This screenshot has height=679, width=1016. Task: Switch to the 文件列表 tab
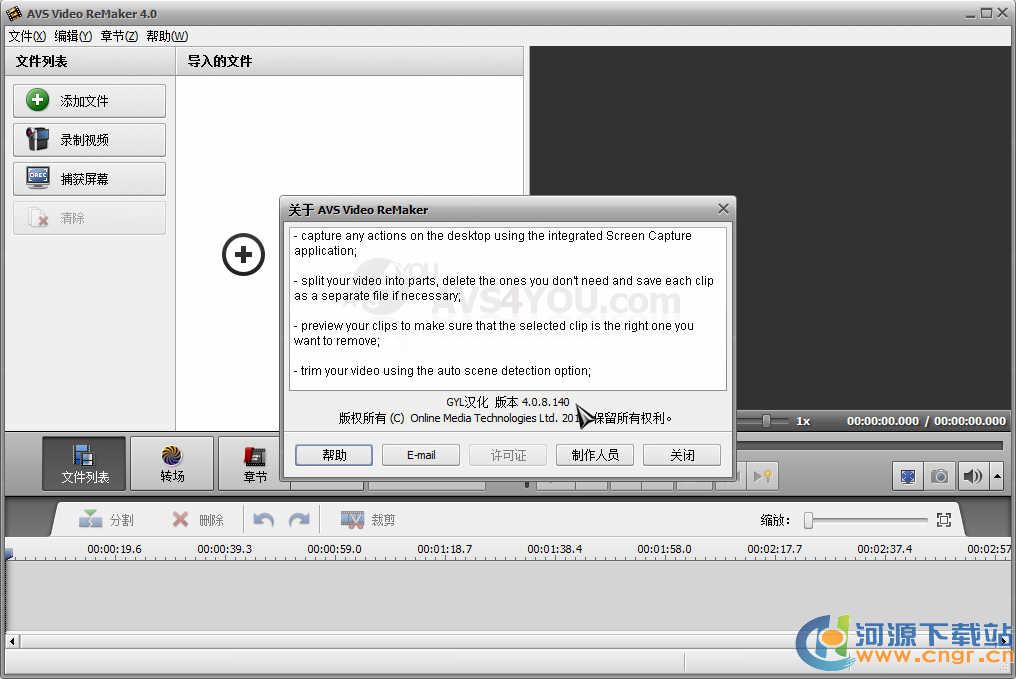click(85, 463)
